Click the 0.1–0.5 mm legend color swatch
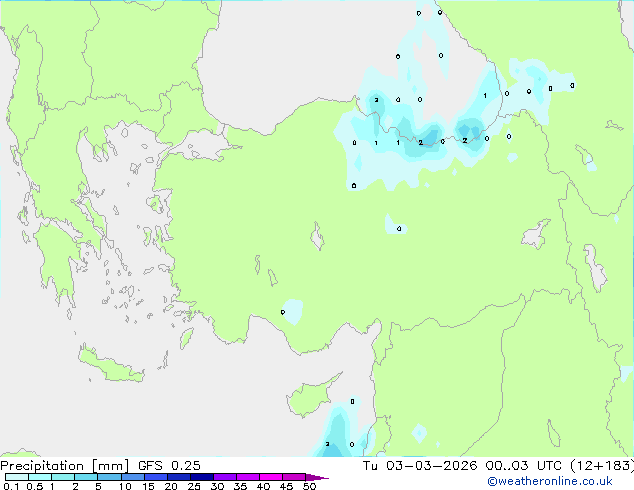Screen dimensions: 634x490 coord(17,477)
